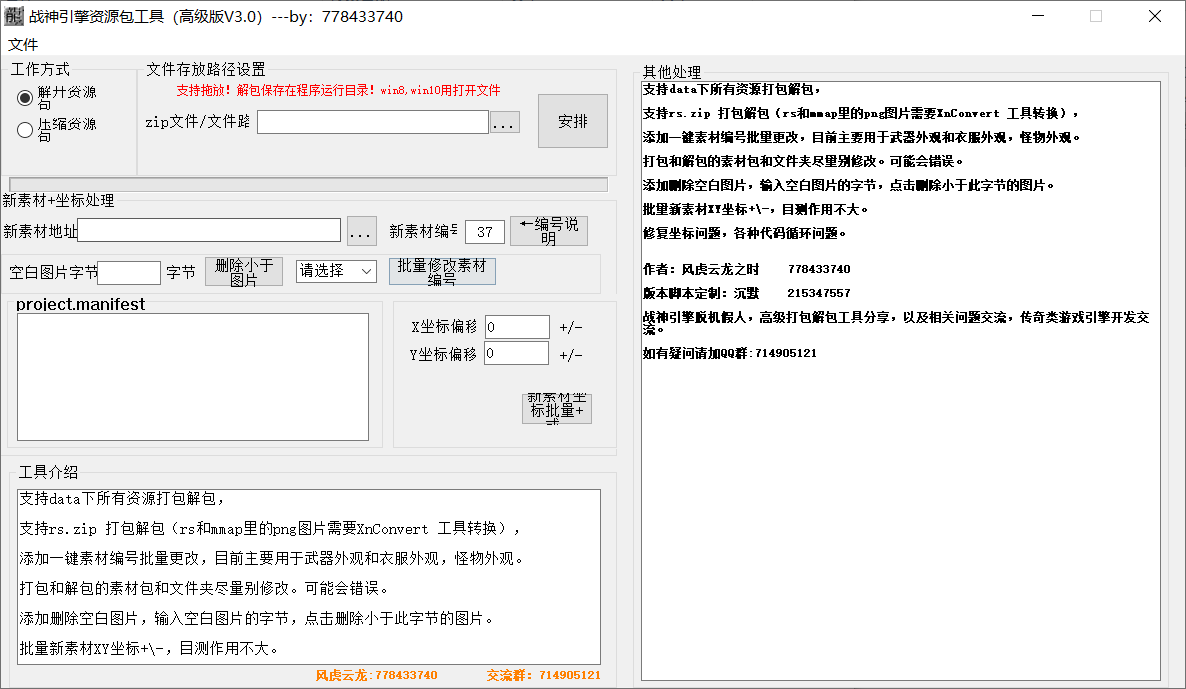This screenshot has width=1186, height=689.
Task: Browse for the zip file with the ... button
Action: (x=505, y=123)
